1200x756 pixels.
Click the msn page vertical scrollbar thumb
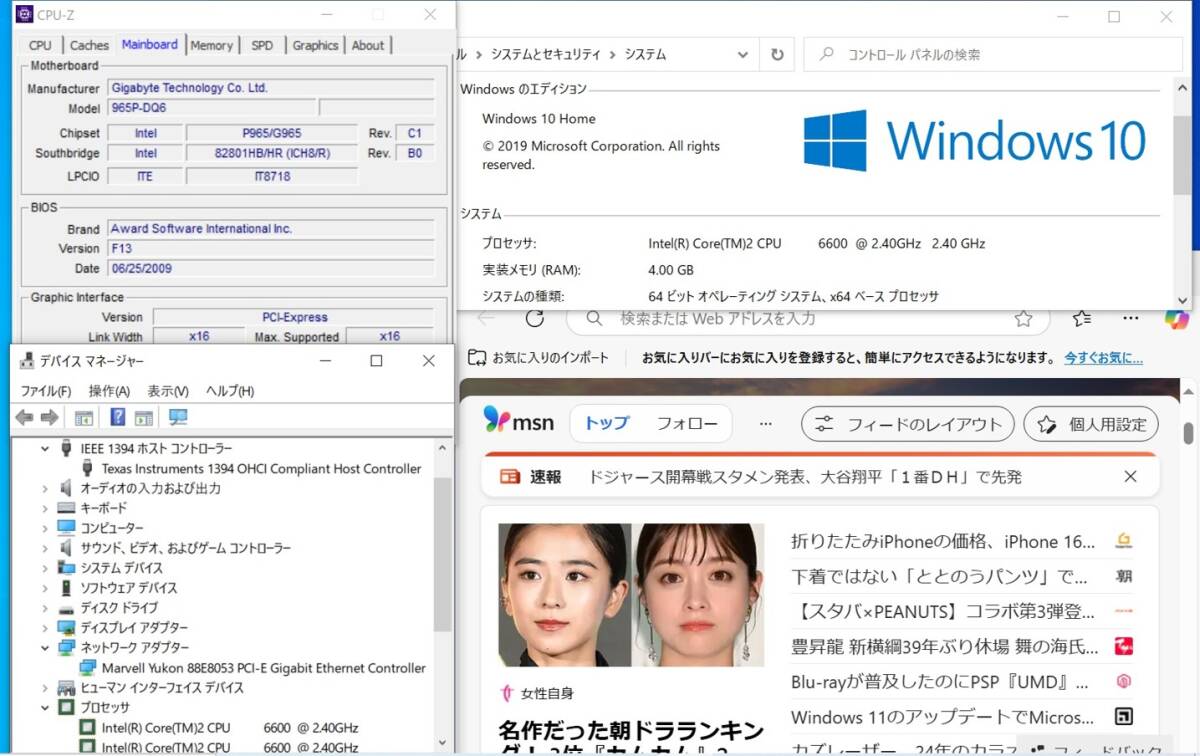[1188, 432]
